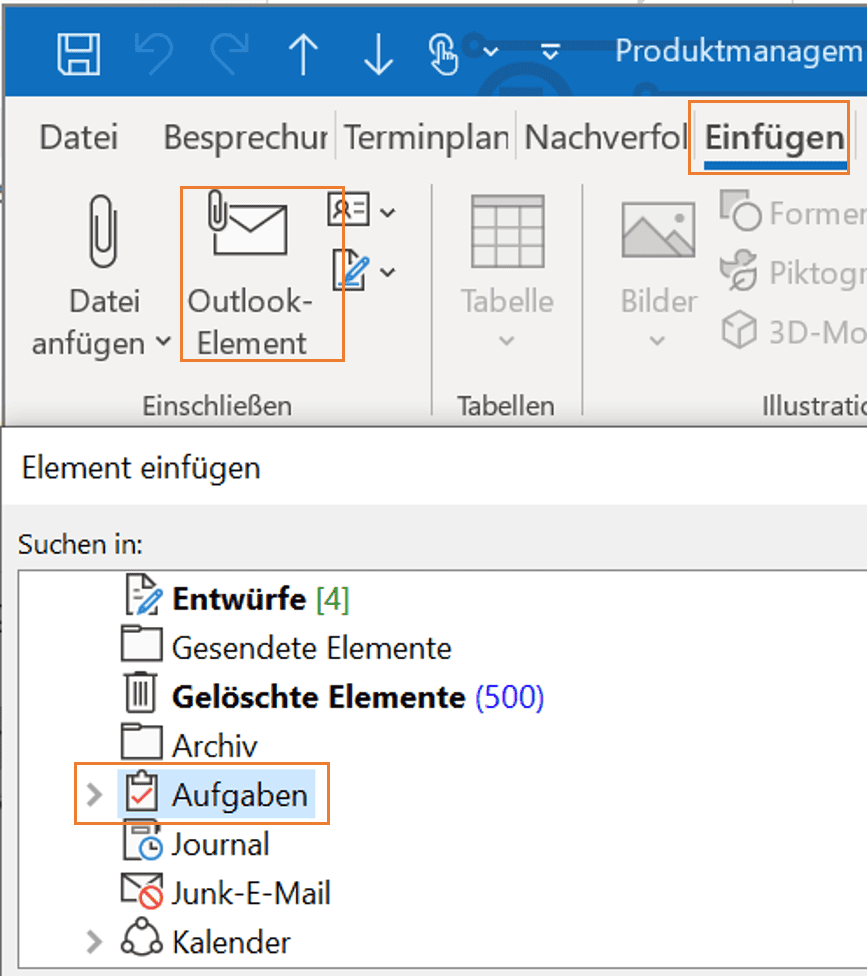Go to previous item with the up arrow
Viewport: 867px width, 976px height.
click(x=303, y=54)
